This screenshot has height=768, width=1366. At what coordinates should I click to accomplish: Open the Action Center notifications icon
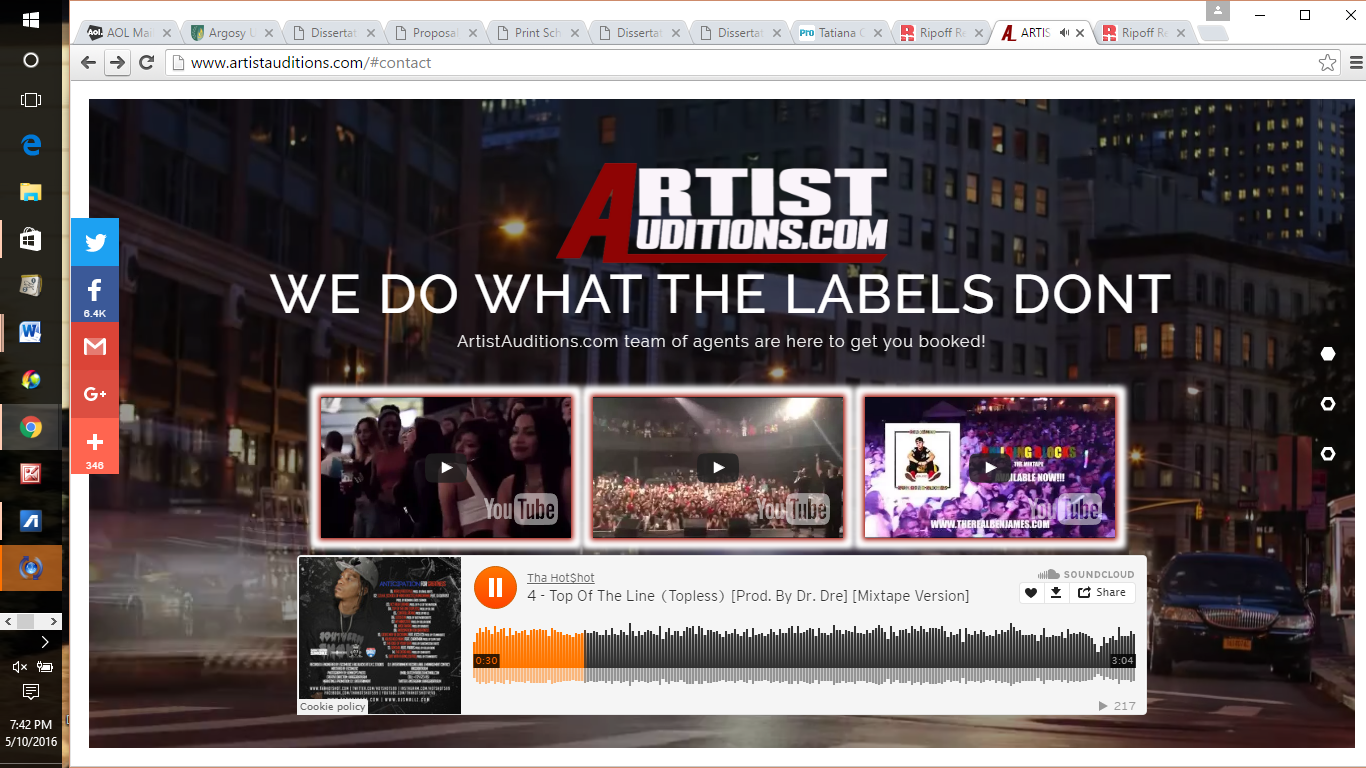[x=31, y=692]
